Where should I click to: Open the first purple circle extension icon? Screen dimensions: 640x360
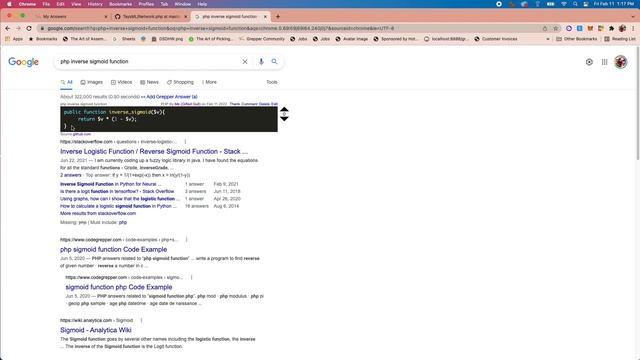click(x=569, y=28)
